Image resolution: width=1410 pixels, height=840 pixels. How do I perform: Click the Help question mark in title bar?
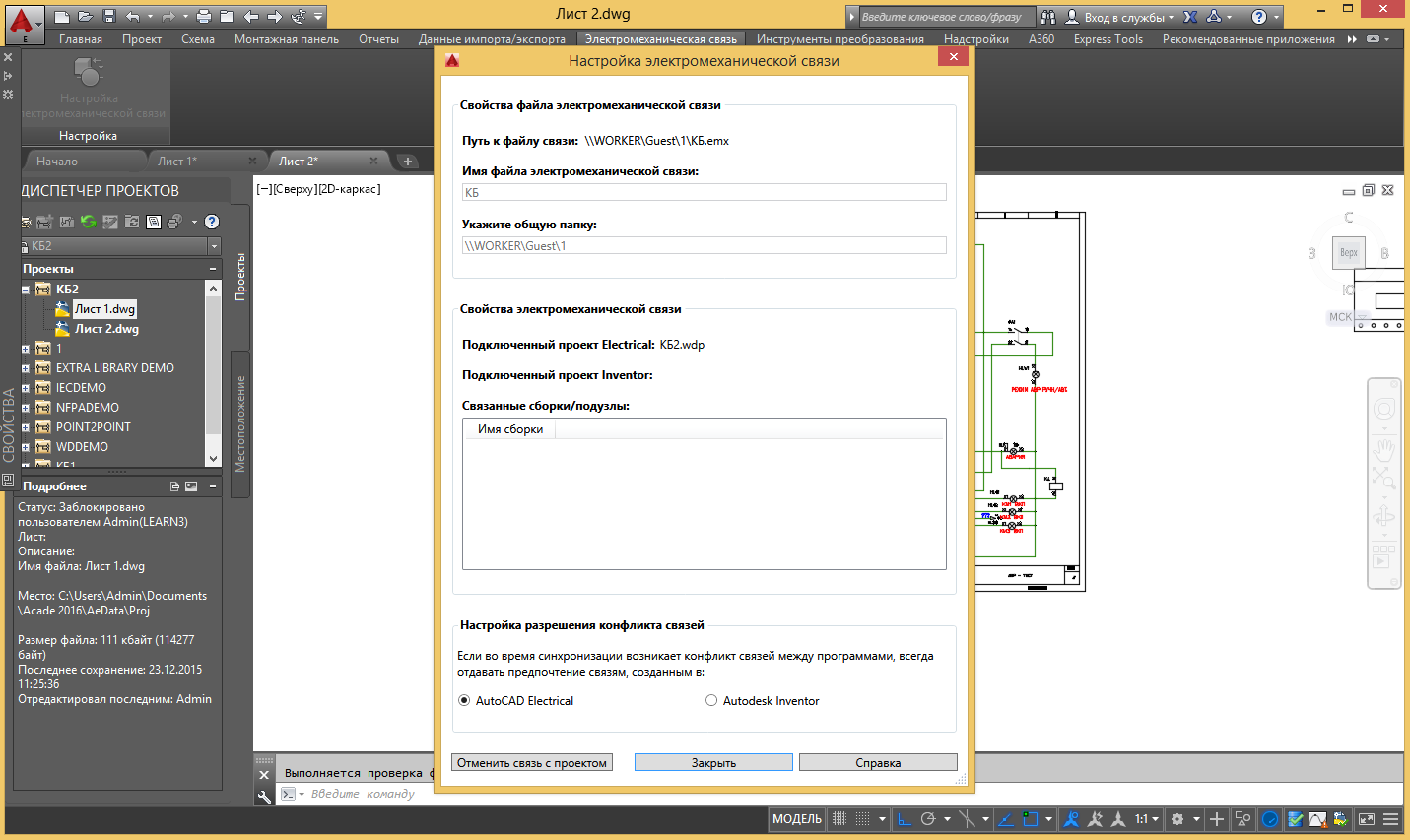click(x=1259, y=17)
